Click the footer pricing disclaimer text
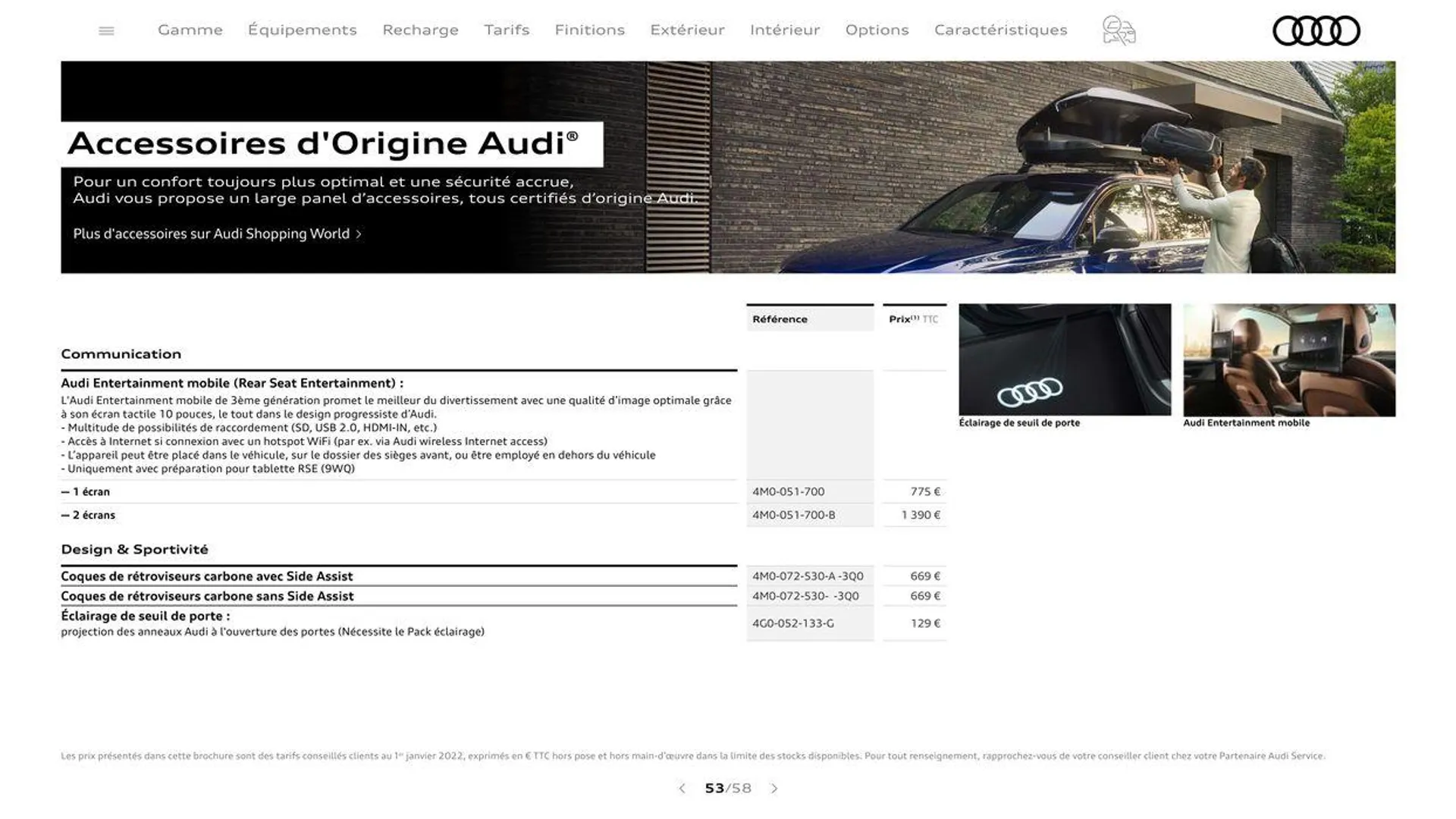Image resolution: width=1456 pixels, height=819 pixels. coord(693,756)
